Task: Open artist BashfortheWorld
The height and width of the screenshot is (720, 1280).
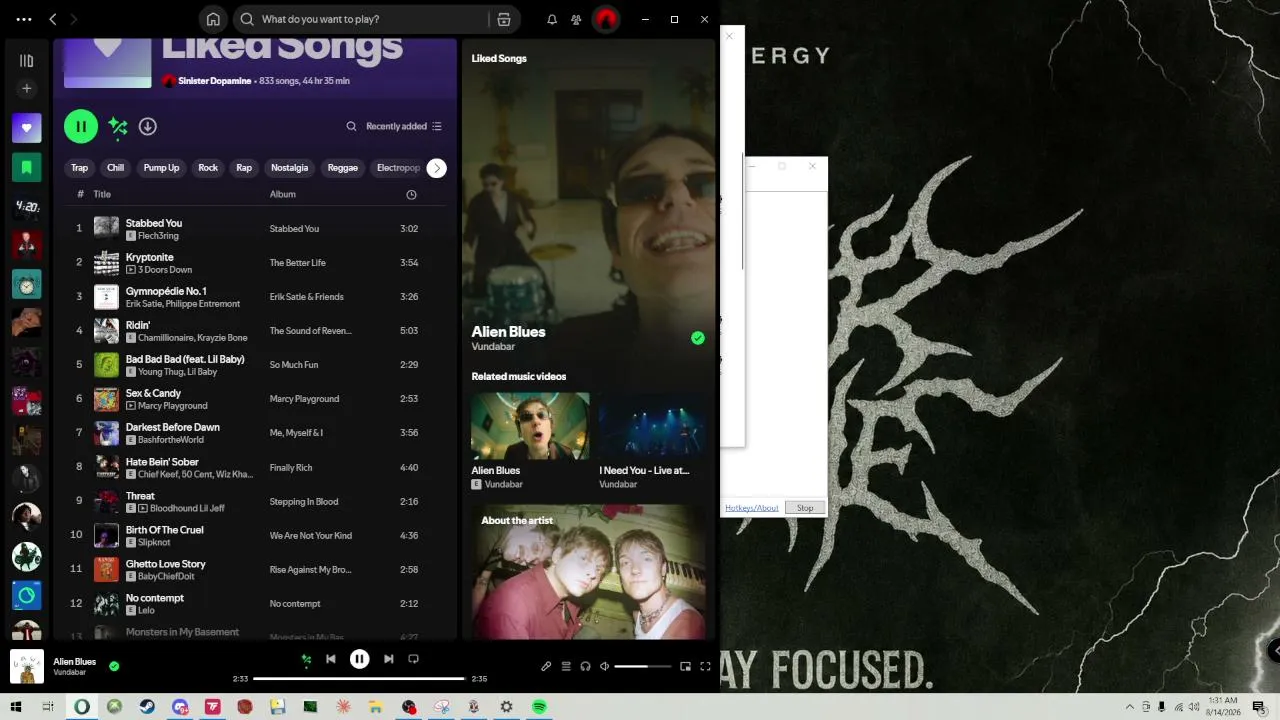Action: click(x=171, y=440)
